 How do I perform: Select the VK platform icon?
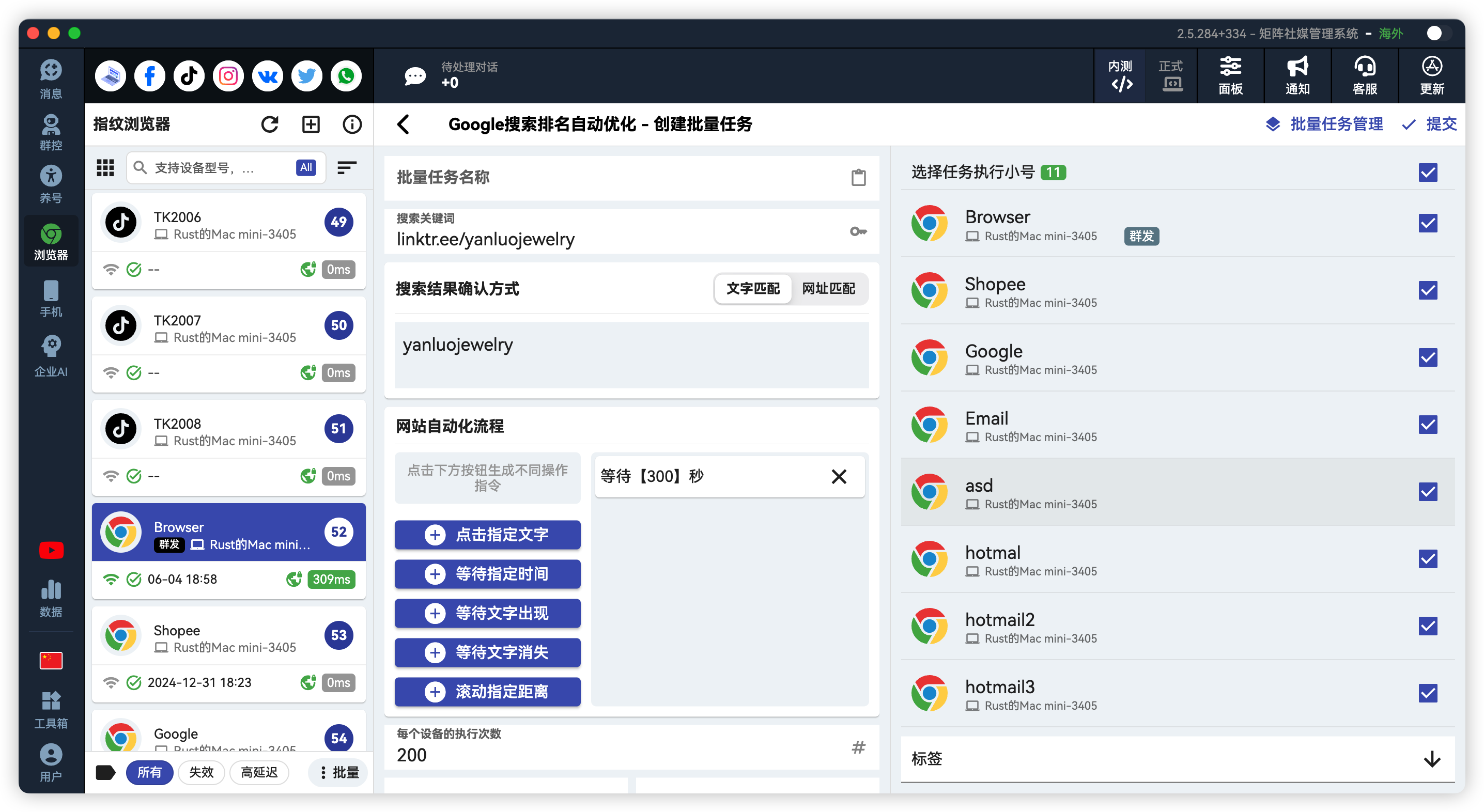tap(267, 75)
